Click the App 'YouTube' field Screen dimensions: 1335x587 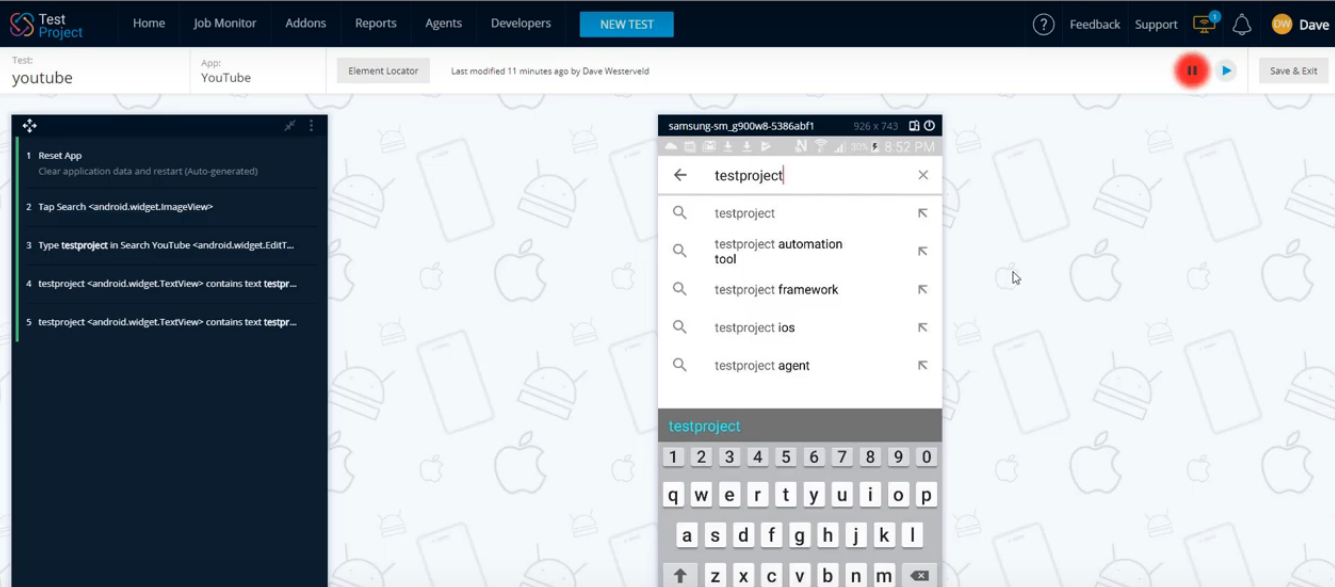click(258, 70)
